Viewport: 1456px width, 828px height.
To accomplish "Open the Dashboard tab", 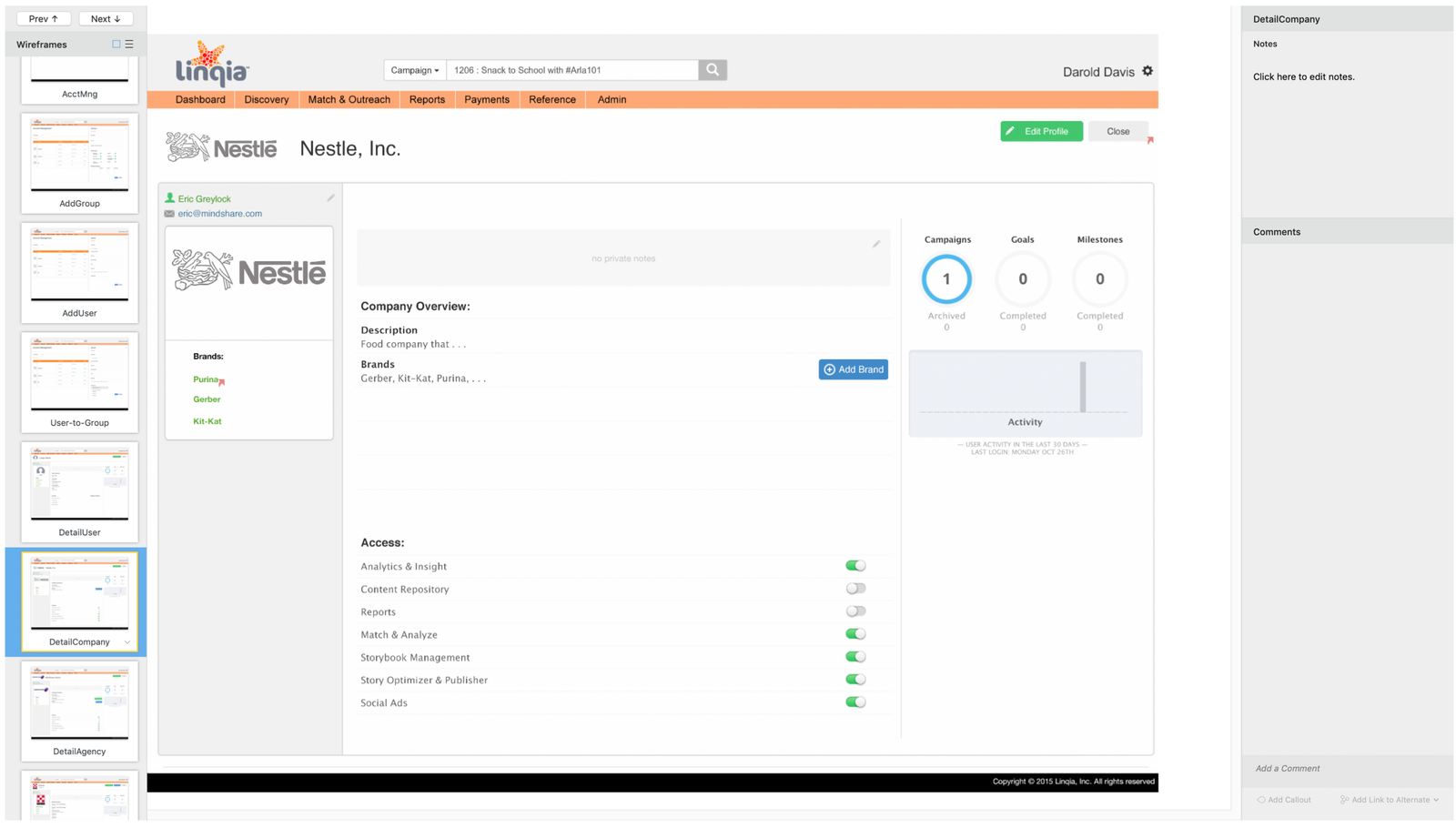I will (200, 100).
